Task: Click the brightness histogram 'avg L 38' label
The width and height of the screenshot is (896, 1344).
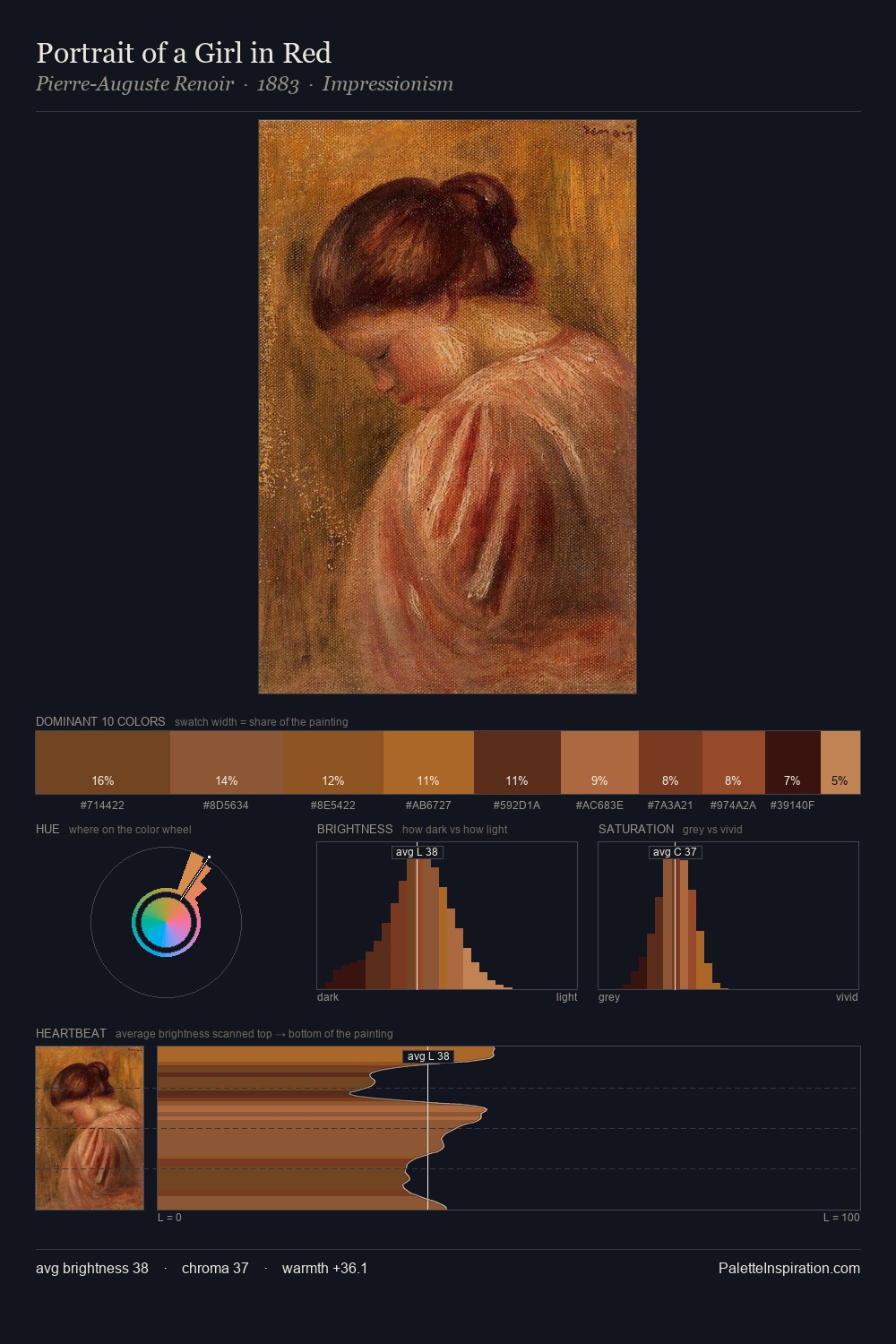Action: click(417, 852)
